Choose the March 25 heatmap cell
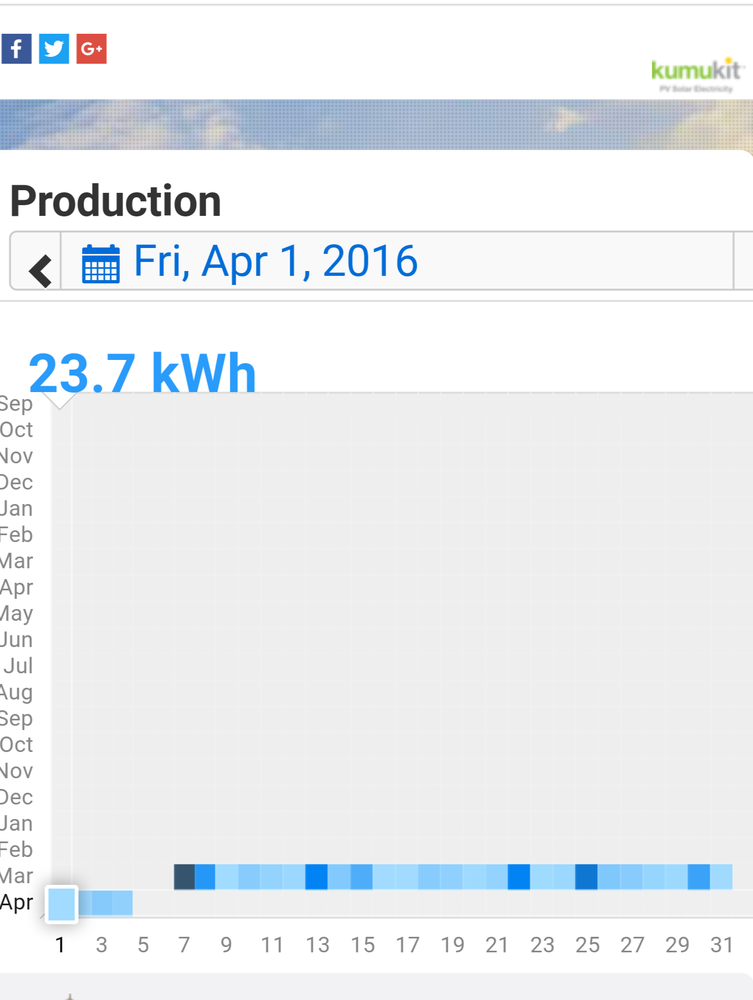 pos(586,877)
